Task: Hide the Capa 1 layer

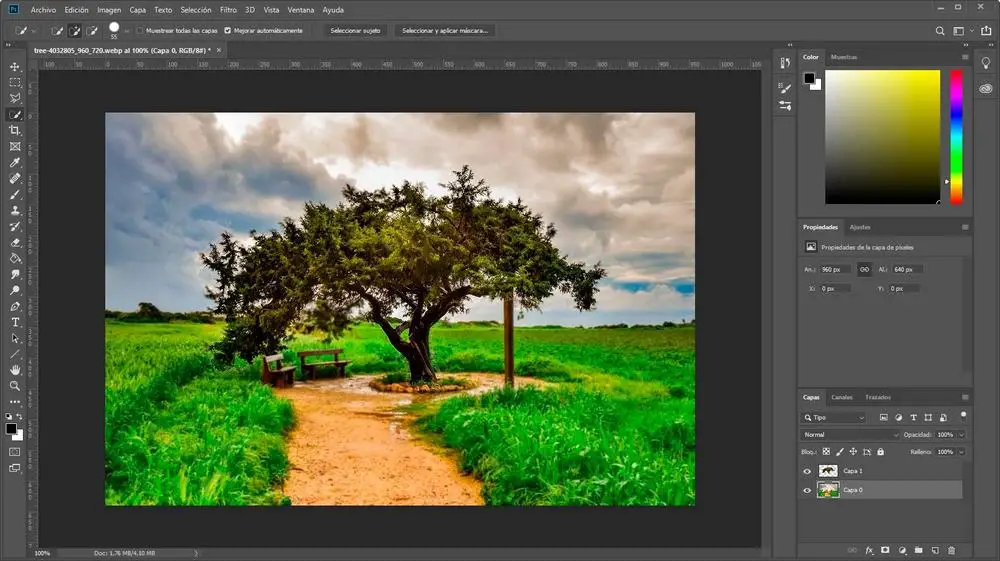Action: pos(808,471)
